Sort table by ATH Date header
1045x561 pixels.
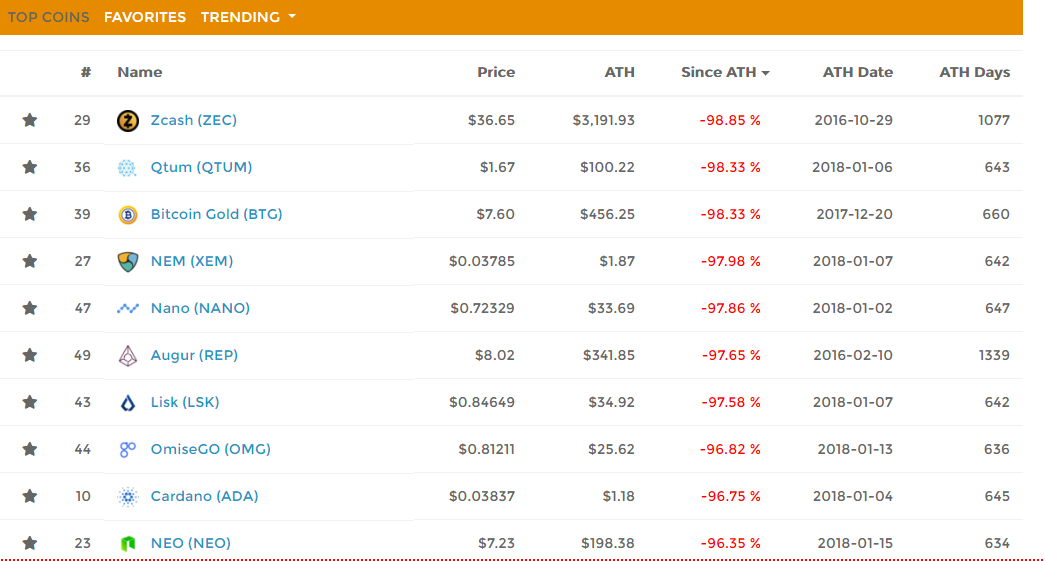click(857, 72)
